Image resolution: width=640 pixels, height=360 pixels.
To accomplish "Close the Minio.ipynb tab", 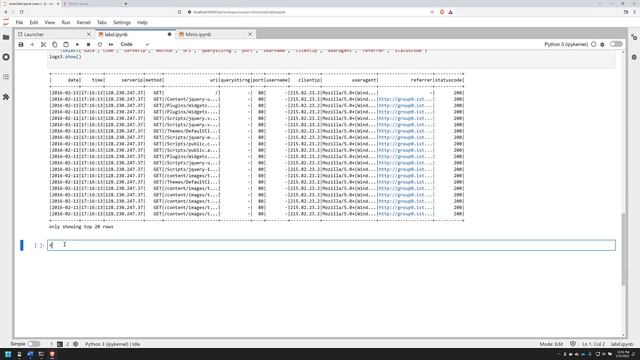I will pyautogui.click(x=250, y=34).
